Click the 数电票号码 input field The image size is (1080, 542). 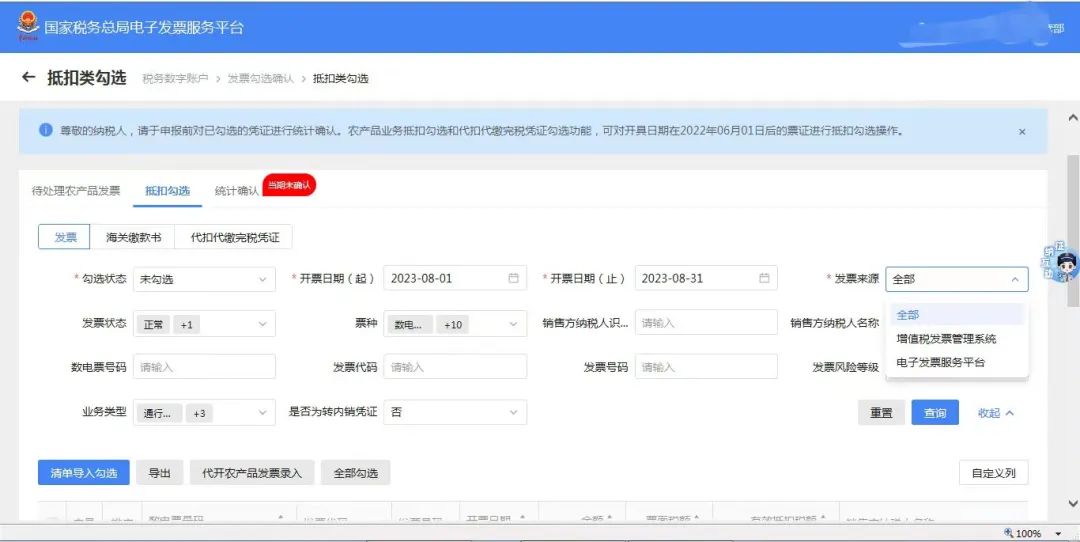[x=204, y=367]
